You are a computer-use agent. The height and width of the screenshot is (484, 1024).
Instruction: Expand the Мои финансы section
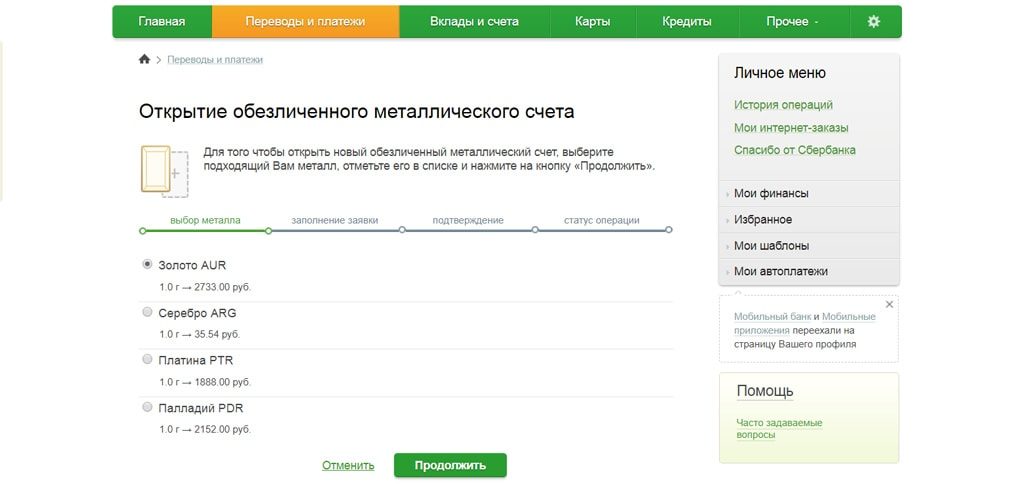(771, 194)
